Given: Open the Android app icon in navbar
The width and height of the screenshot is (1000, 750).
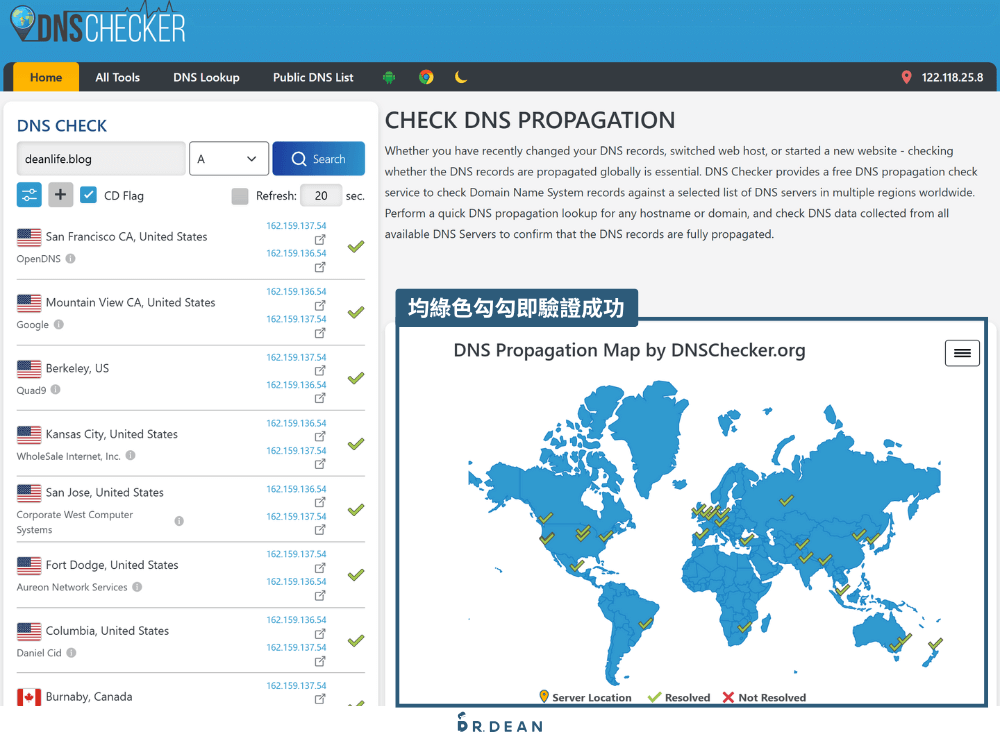Looking at the screenshot, I should (x=387, y=77).
